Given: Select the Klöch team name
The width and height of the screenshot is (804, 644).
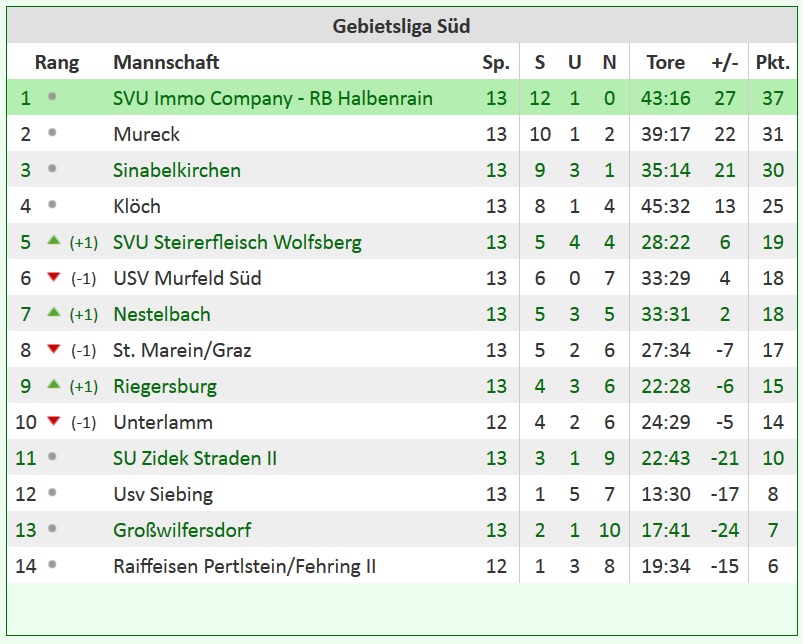Looking at the screenshot, I should [137, 206].
